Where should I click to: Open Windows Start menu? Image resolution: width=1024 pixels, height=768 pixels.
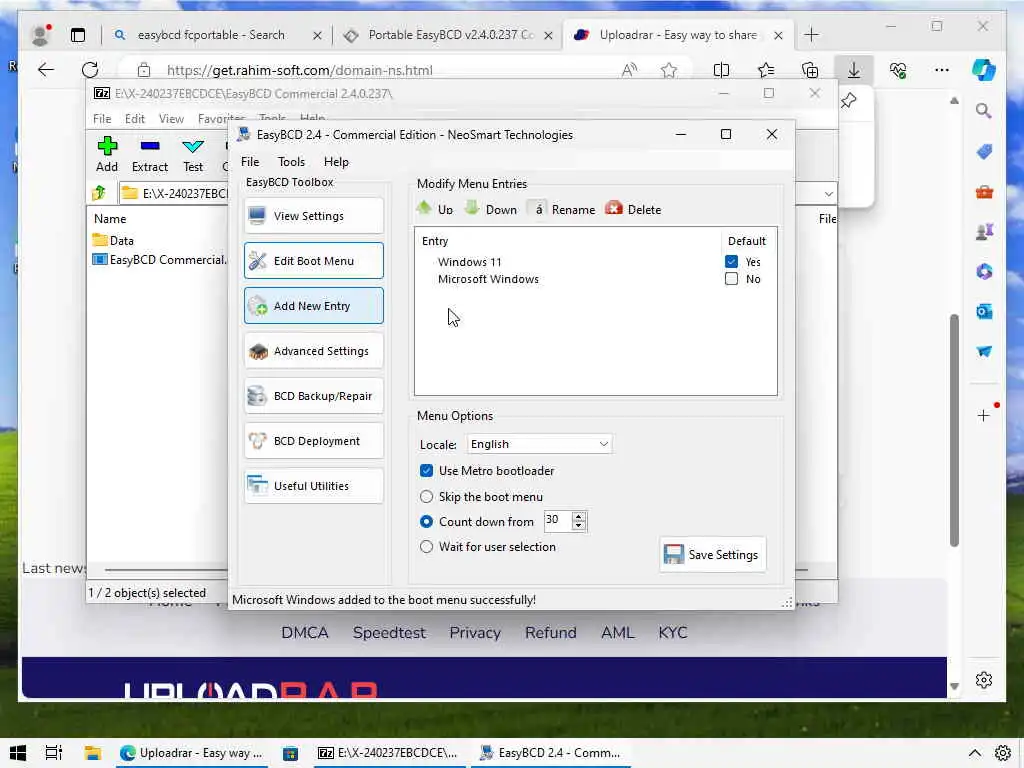pos(18,753)
